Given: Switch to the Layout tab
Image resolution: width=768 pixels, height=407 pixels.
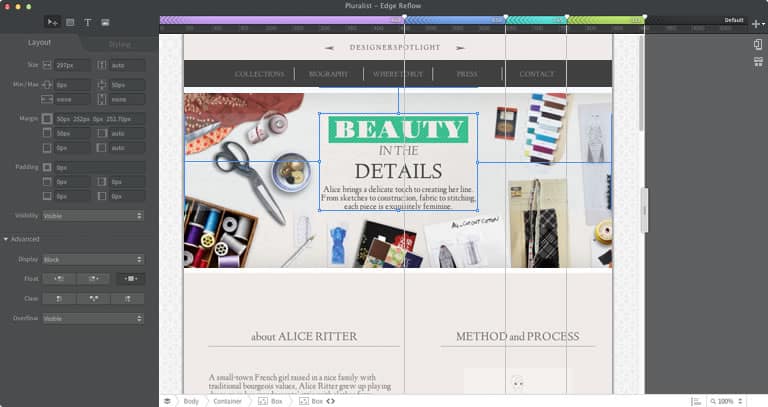Looking at the screenshot, I should [40, 43].
